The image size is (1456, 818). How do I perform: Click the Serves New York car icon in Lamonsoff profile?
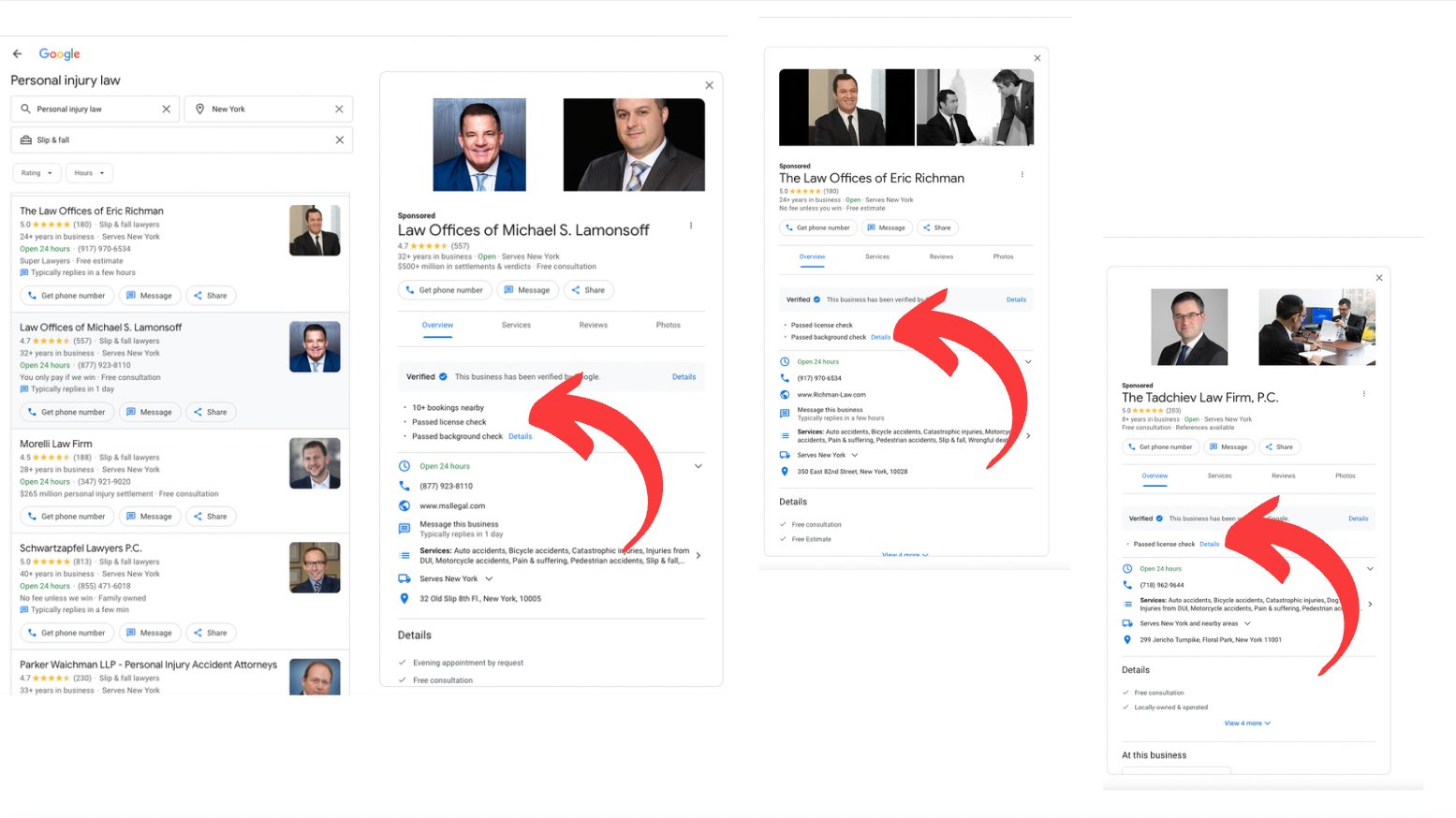click(x=404, y=577)
